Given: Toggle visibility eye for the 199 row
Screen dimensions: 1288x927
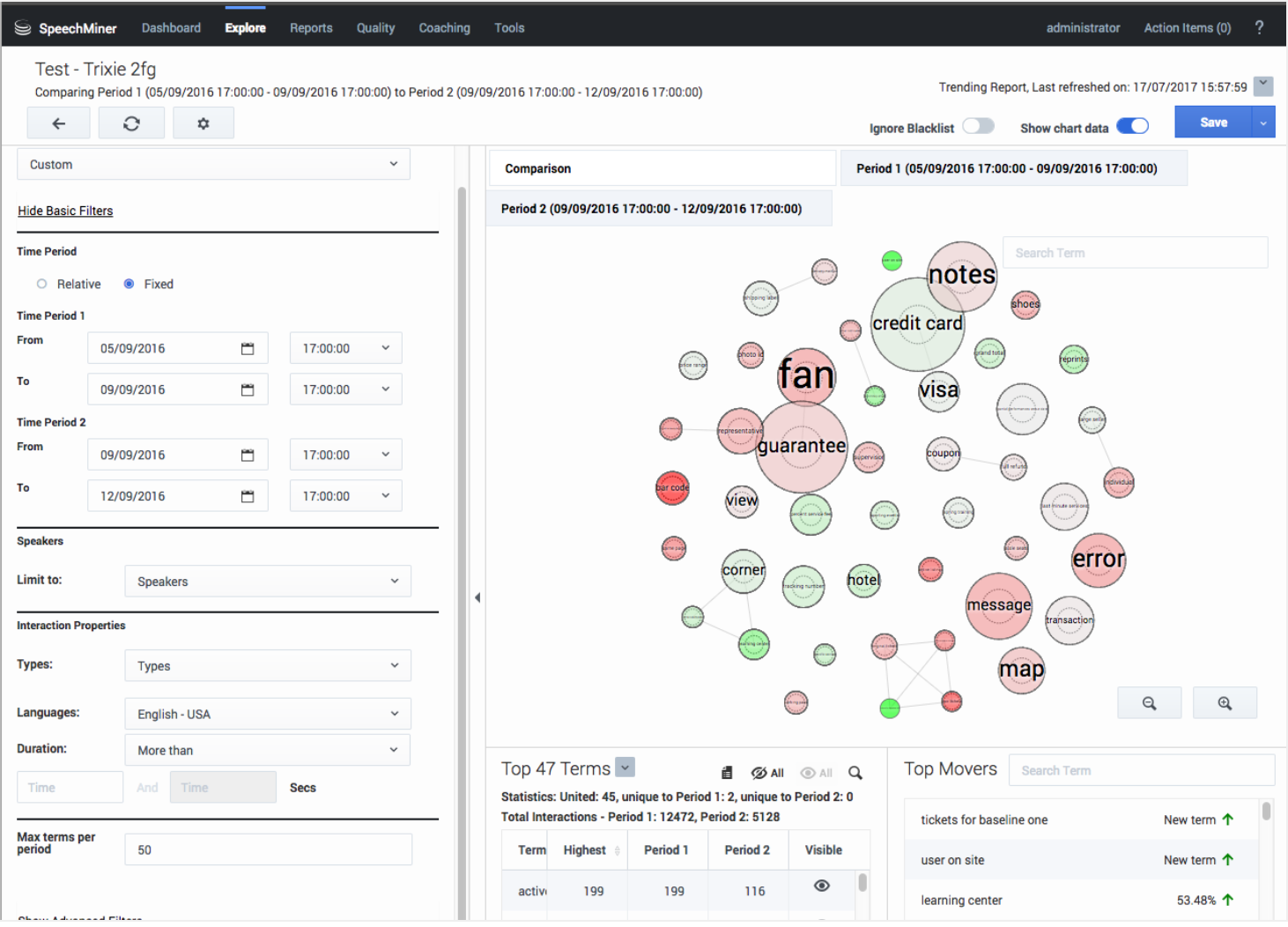Looking at the screenshot, I should coord(822,886).
